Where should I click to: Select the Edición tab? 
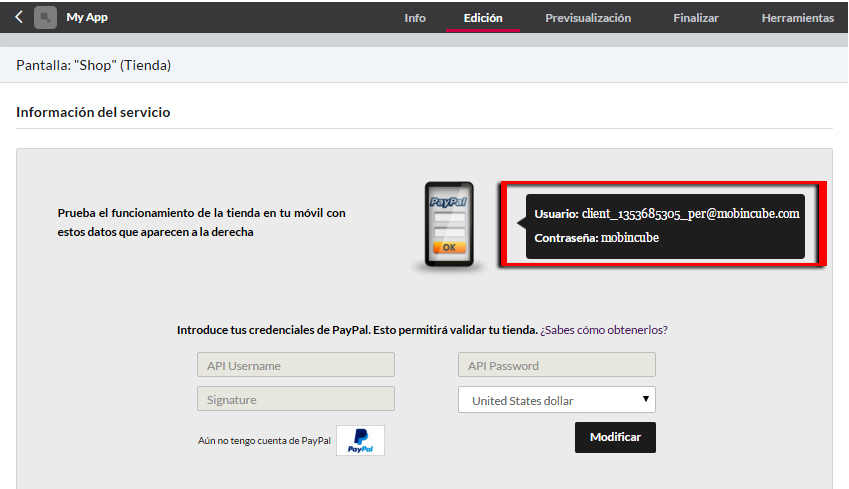coord(483,18)
